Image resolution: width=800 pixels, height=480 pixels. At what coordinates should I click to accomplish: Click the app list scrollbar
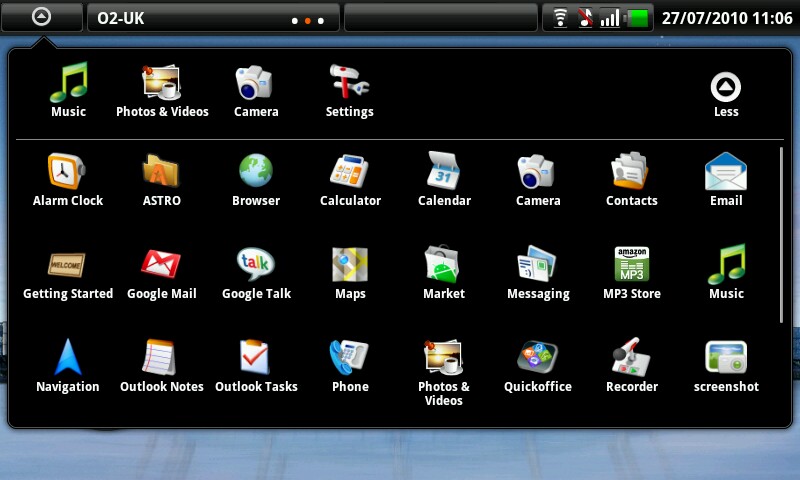coord(781,235)
